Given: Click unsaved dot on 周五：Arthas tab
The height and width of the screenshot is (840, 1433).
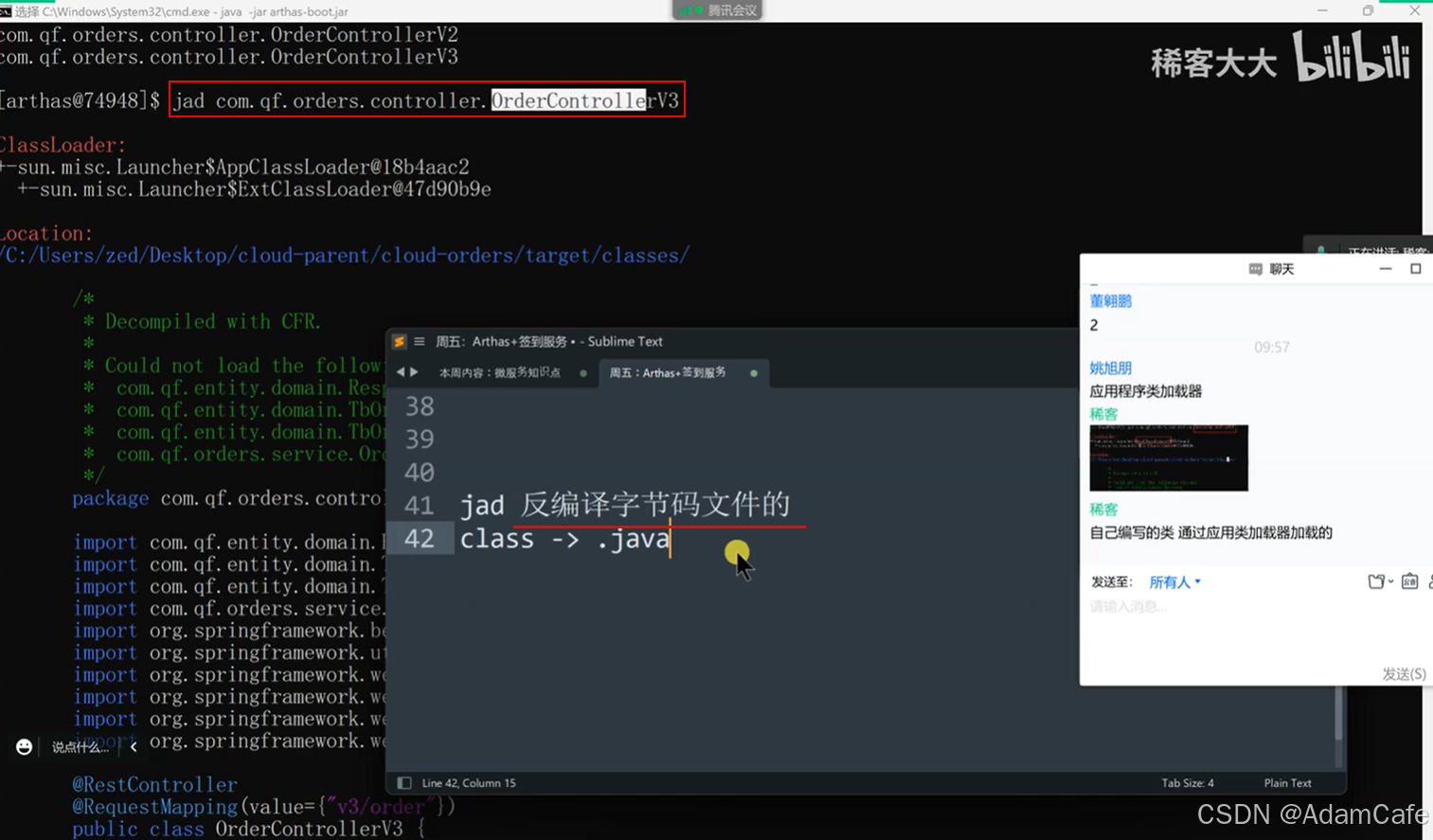Looking at the screenshot, I should tap(754, 373).
